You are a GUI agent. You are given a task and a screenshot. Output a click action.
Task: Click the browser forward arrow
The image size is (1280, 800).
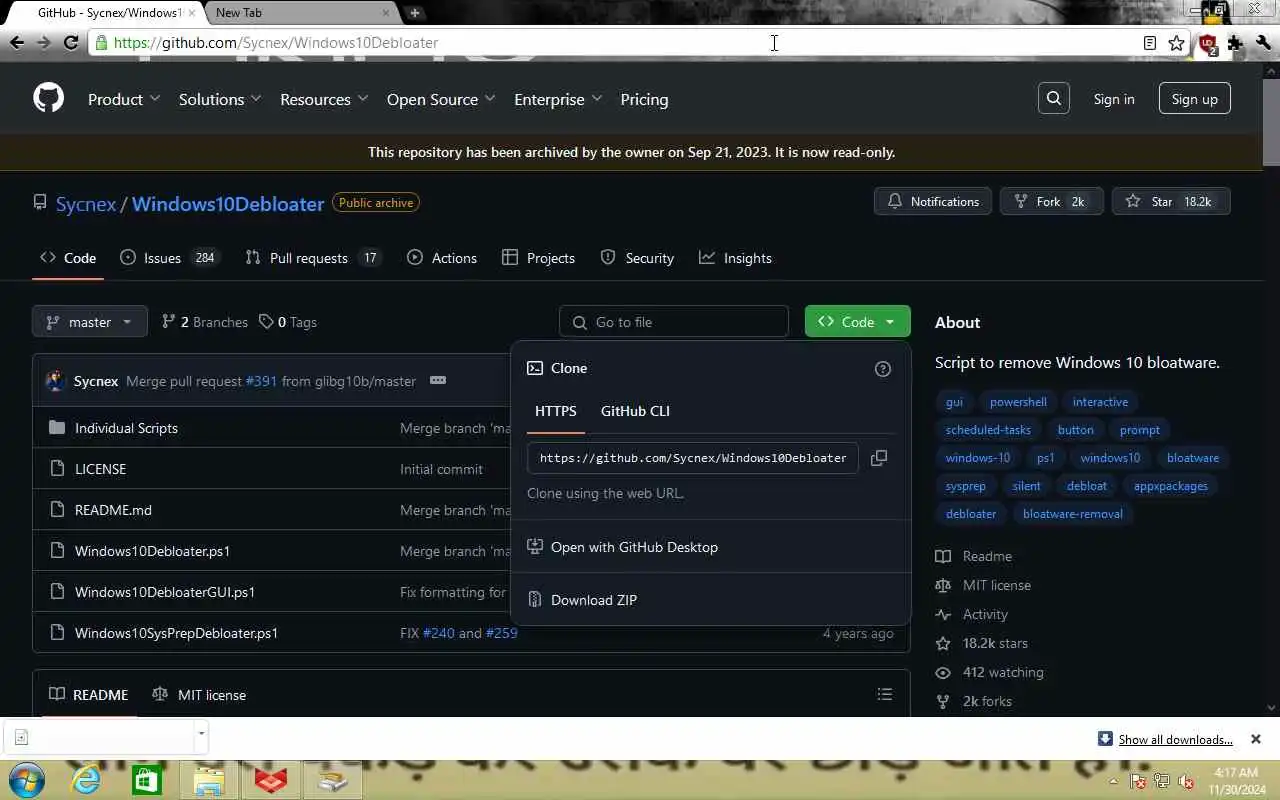pos(44,43)
